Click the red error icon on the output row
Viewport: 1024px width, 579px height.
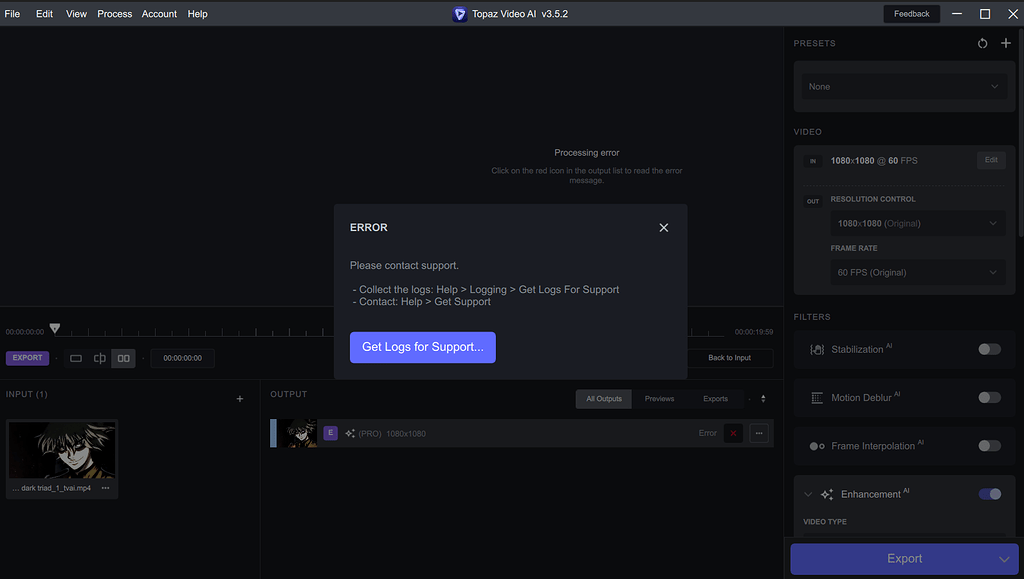732,433
